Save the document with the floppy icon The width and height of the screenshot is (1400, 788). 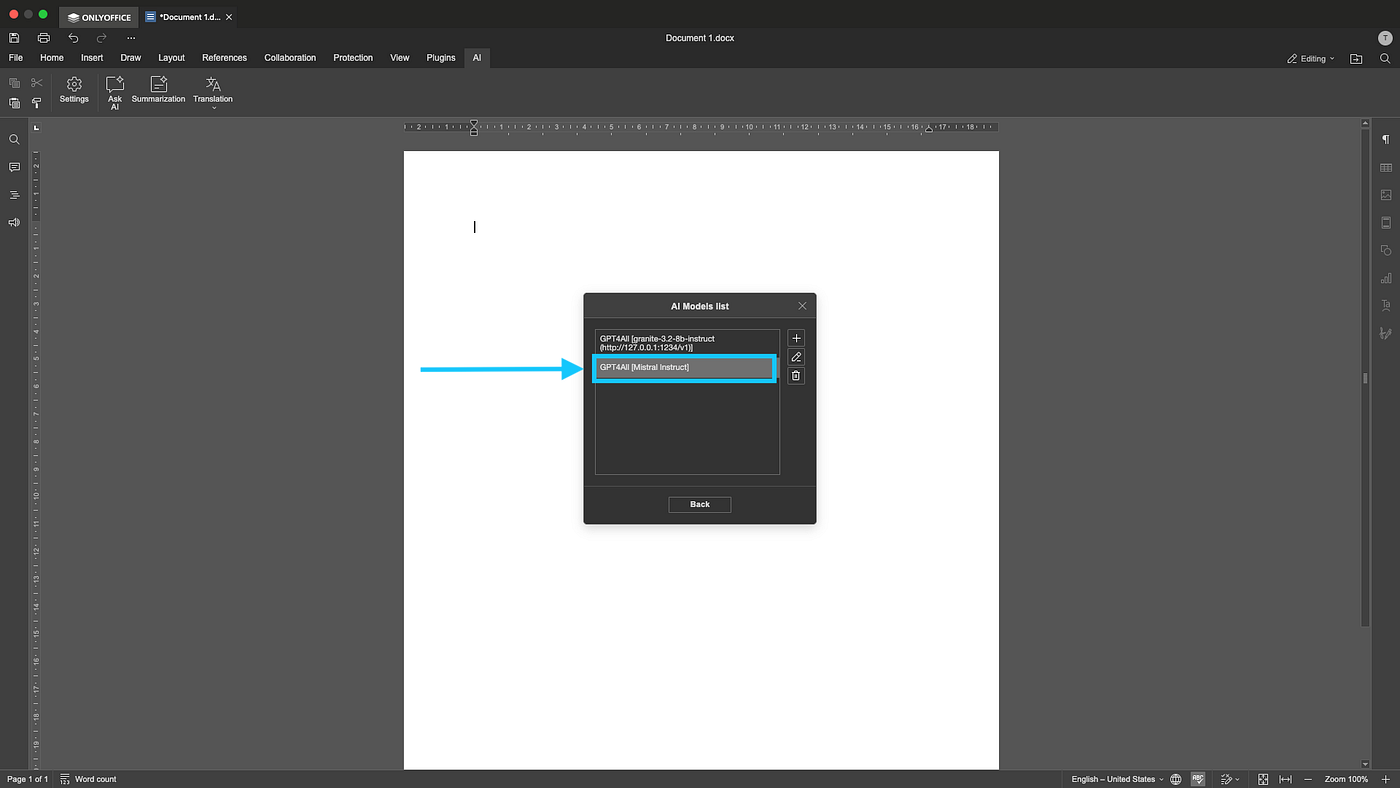pyautogui.click(x=14, y=38)
